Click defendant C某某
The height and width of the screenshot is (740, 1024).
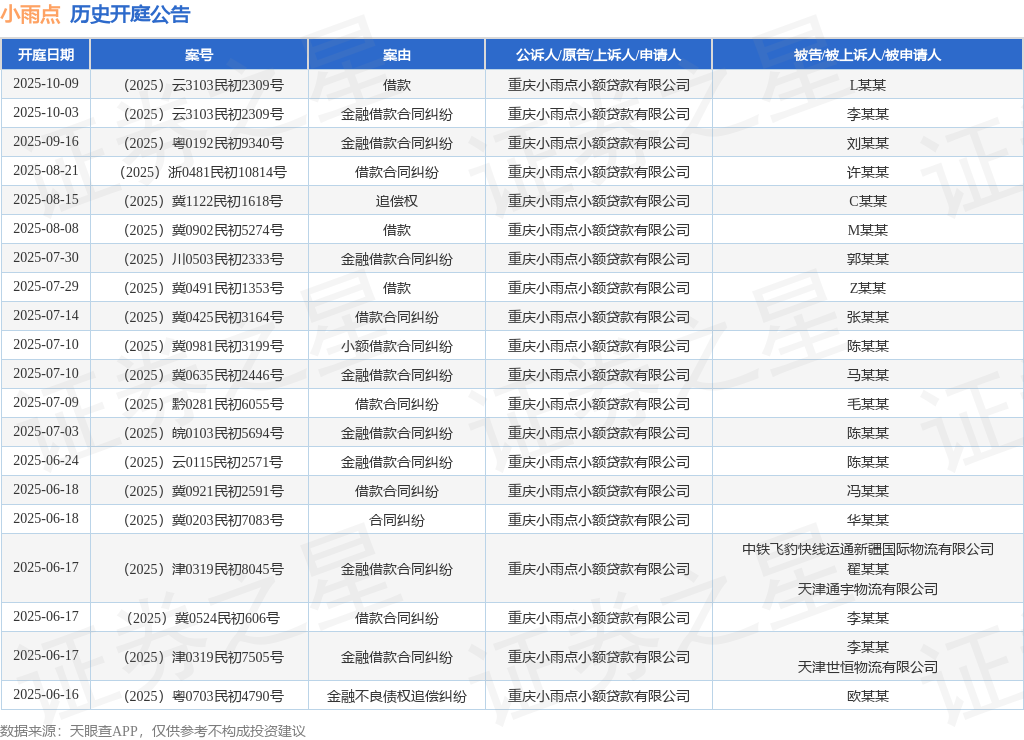click(867, 201)
